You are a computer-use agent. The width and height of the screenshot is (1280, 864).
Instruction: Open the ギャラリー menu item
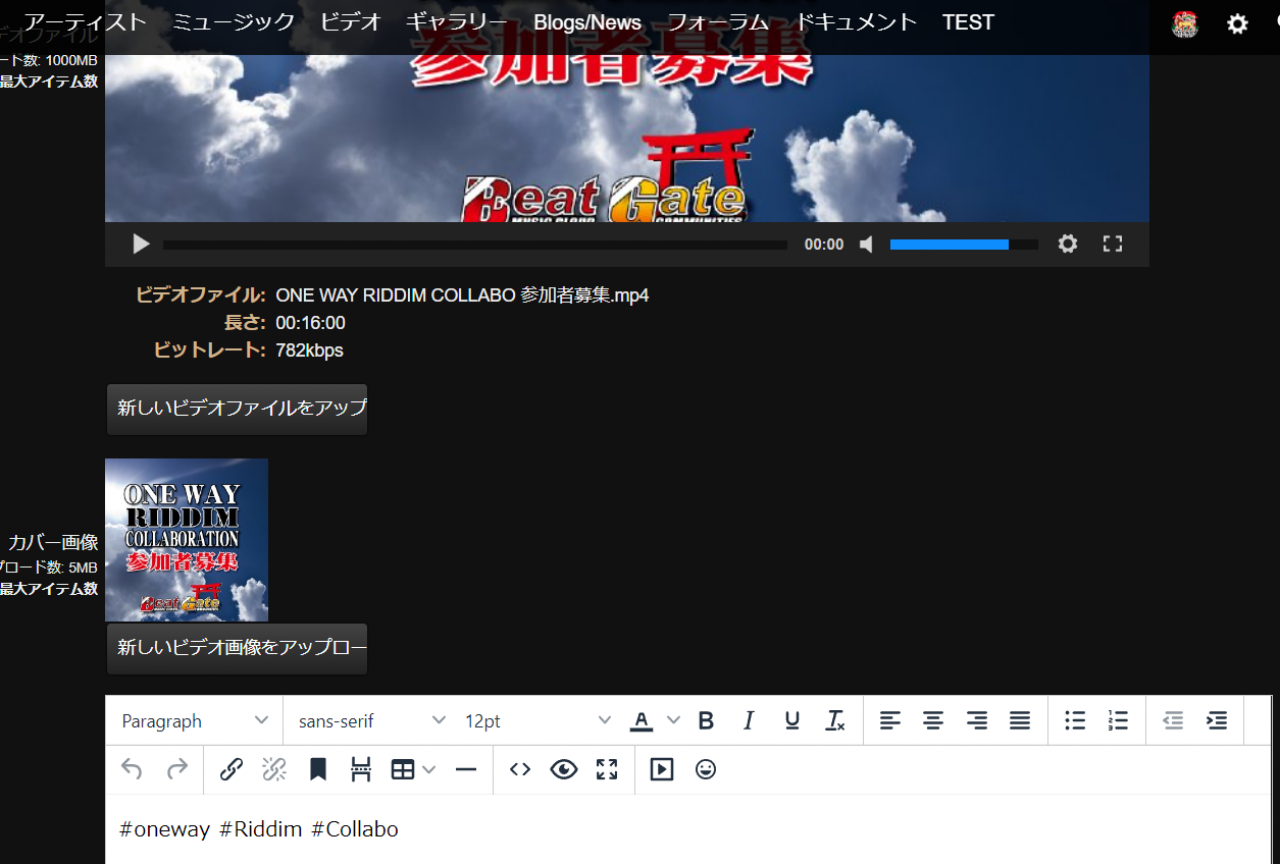click(457, 22)
